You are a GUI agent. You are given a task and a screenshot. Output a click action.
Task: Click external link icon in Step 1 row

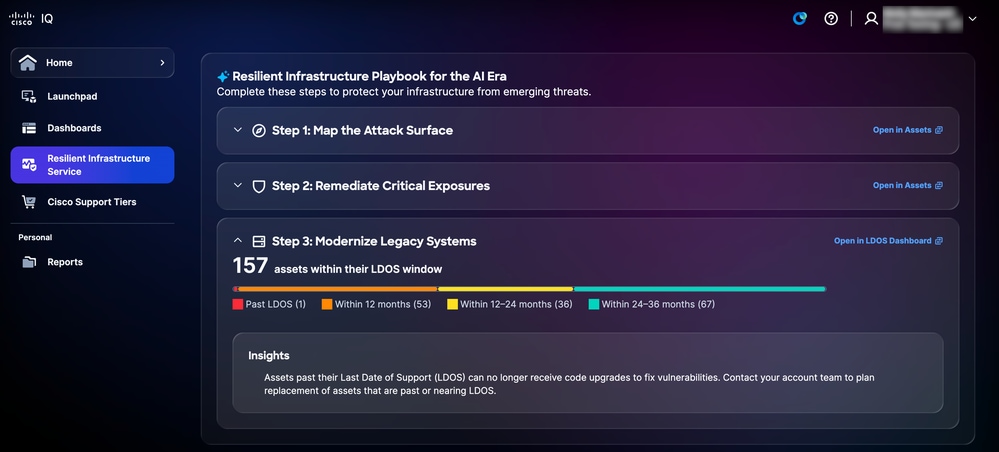point(938,130)
